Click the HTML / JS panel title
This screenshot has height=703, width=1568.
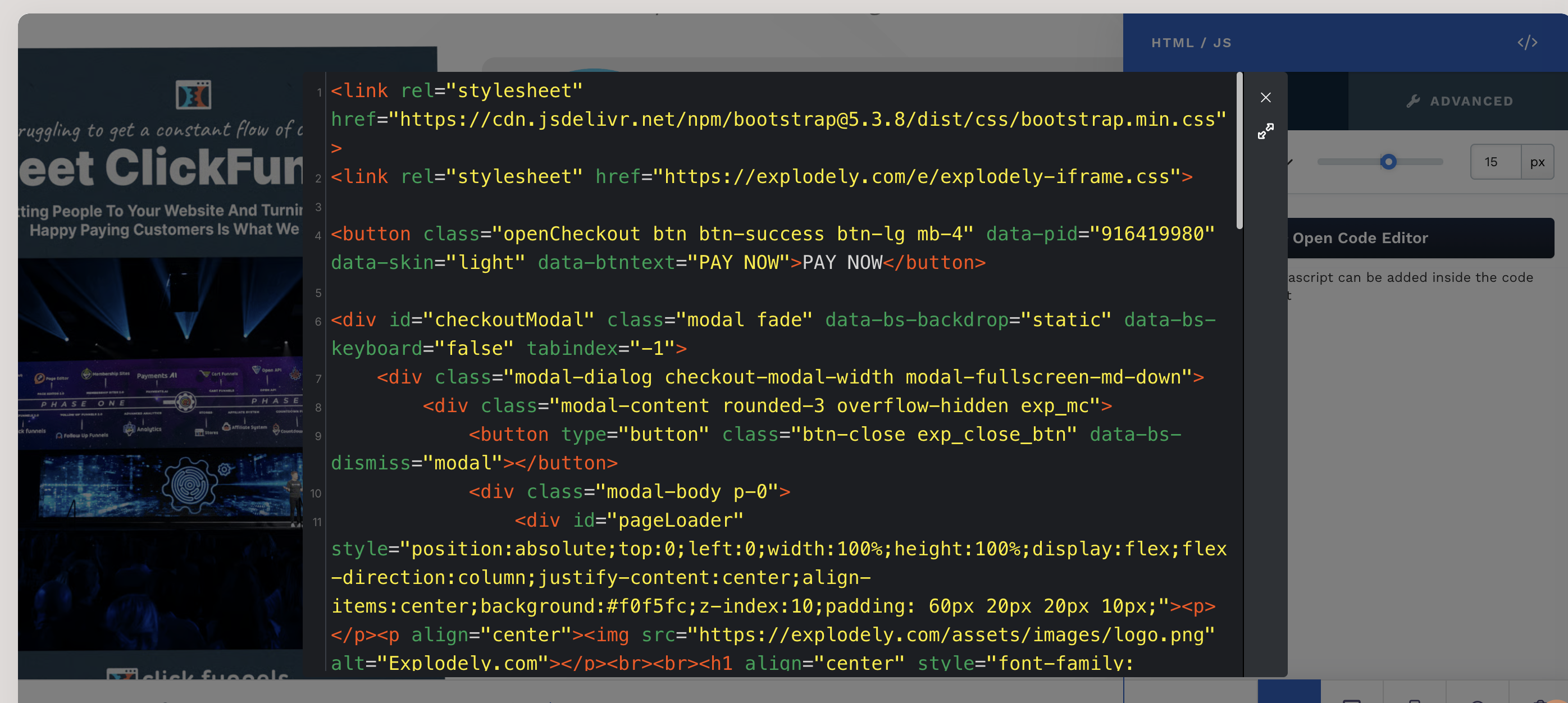pyautogui.click(x=1191, y=43)
